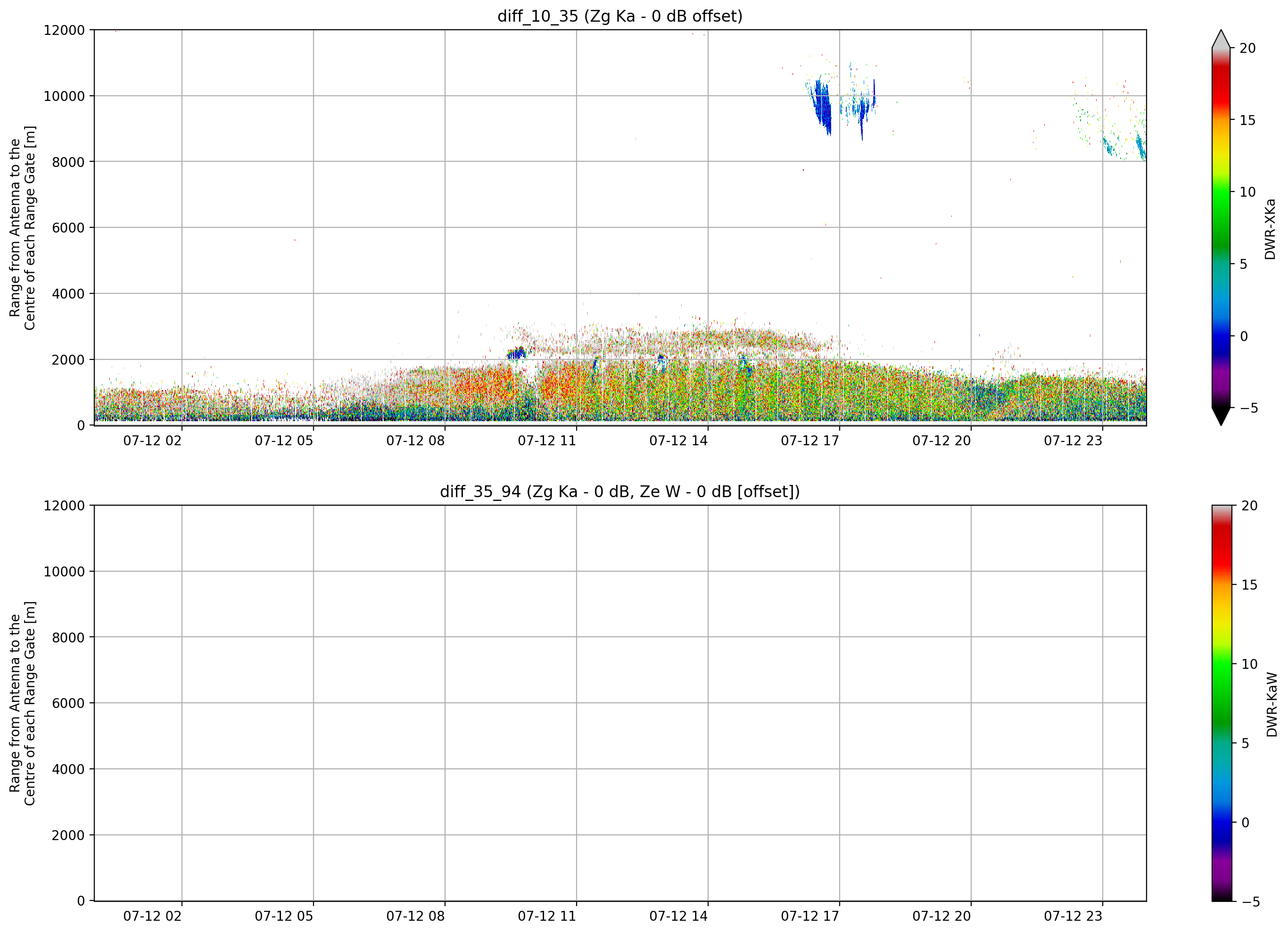Viewport: 1288px width, 933px height.
Task: Click the "07-12 14" tick label of bottom plot
Action: coord(678,916)
